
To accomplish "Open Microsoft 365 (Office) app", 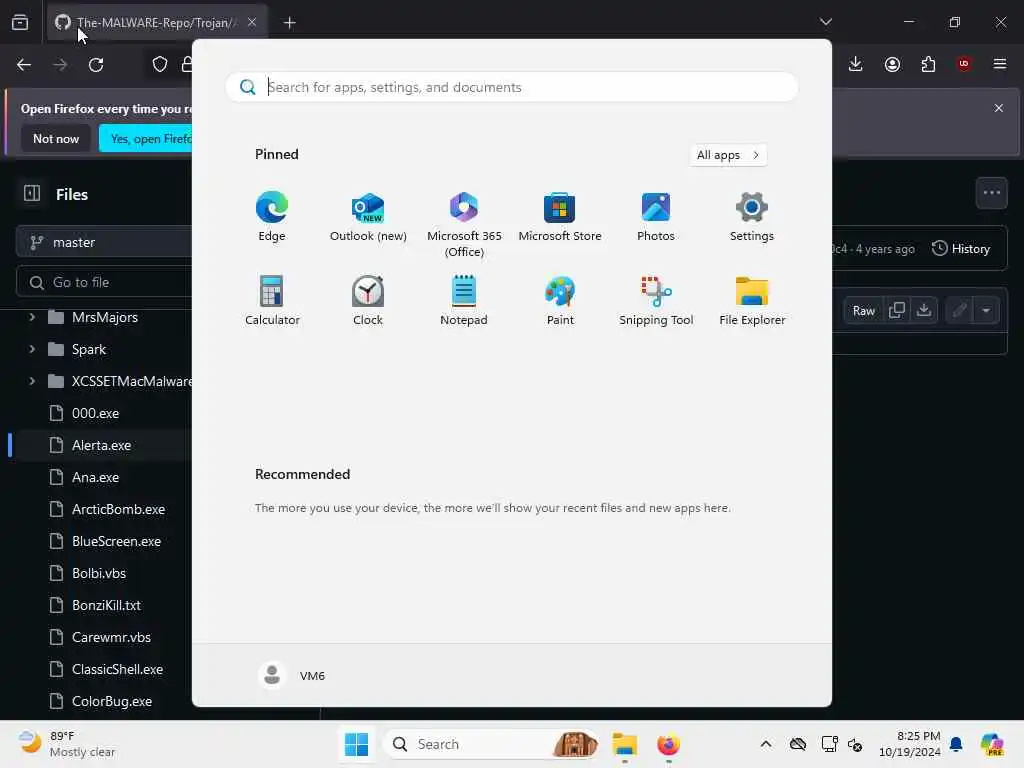I will click(x=464, y=225).
